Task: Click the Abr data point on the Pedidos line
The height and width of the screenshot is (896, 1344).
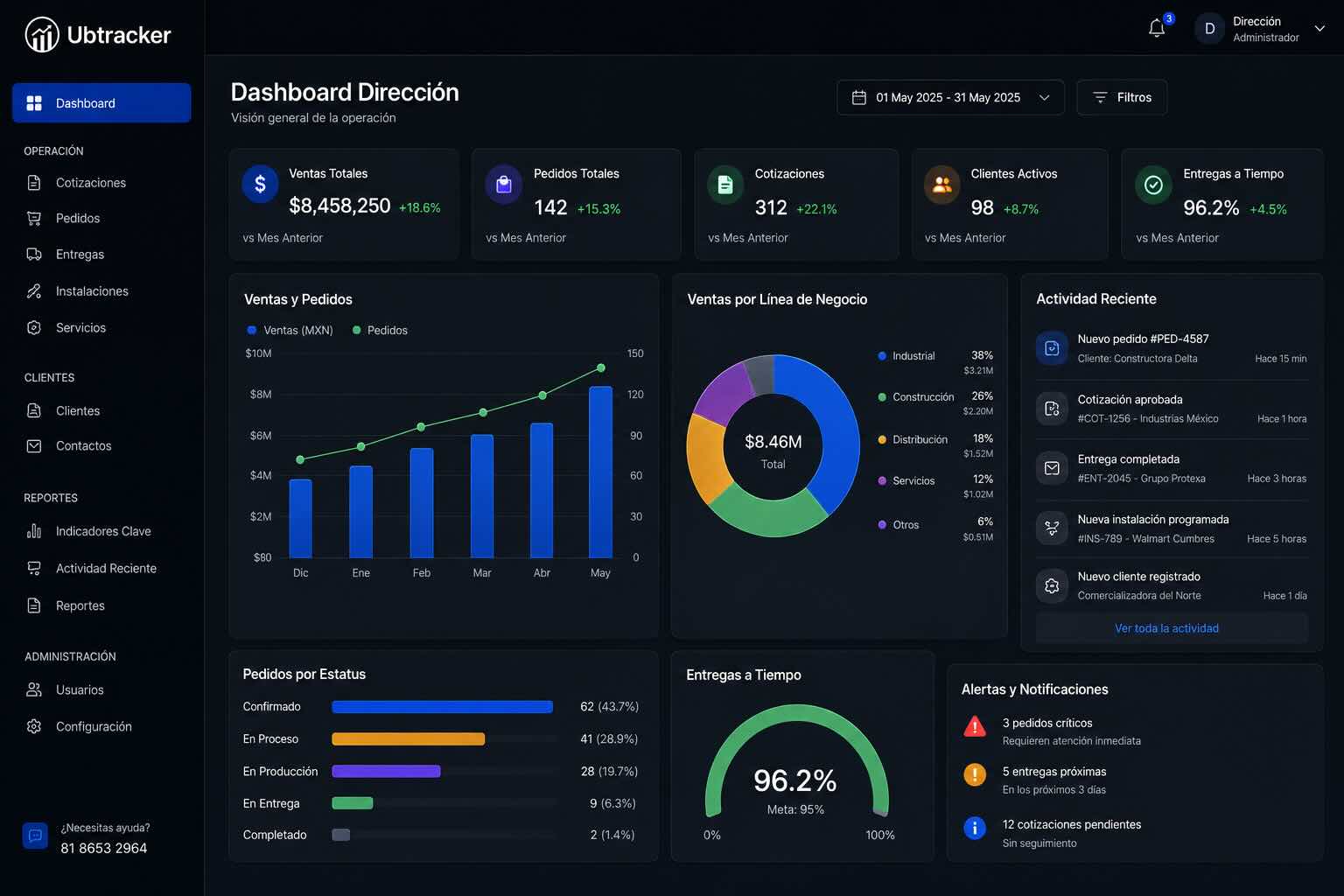Action: click(542, 395)
